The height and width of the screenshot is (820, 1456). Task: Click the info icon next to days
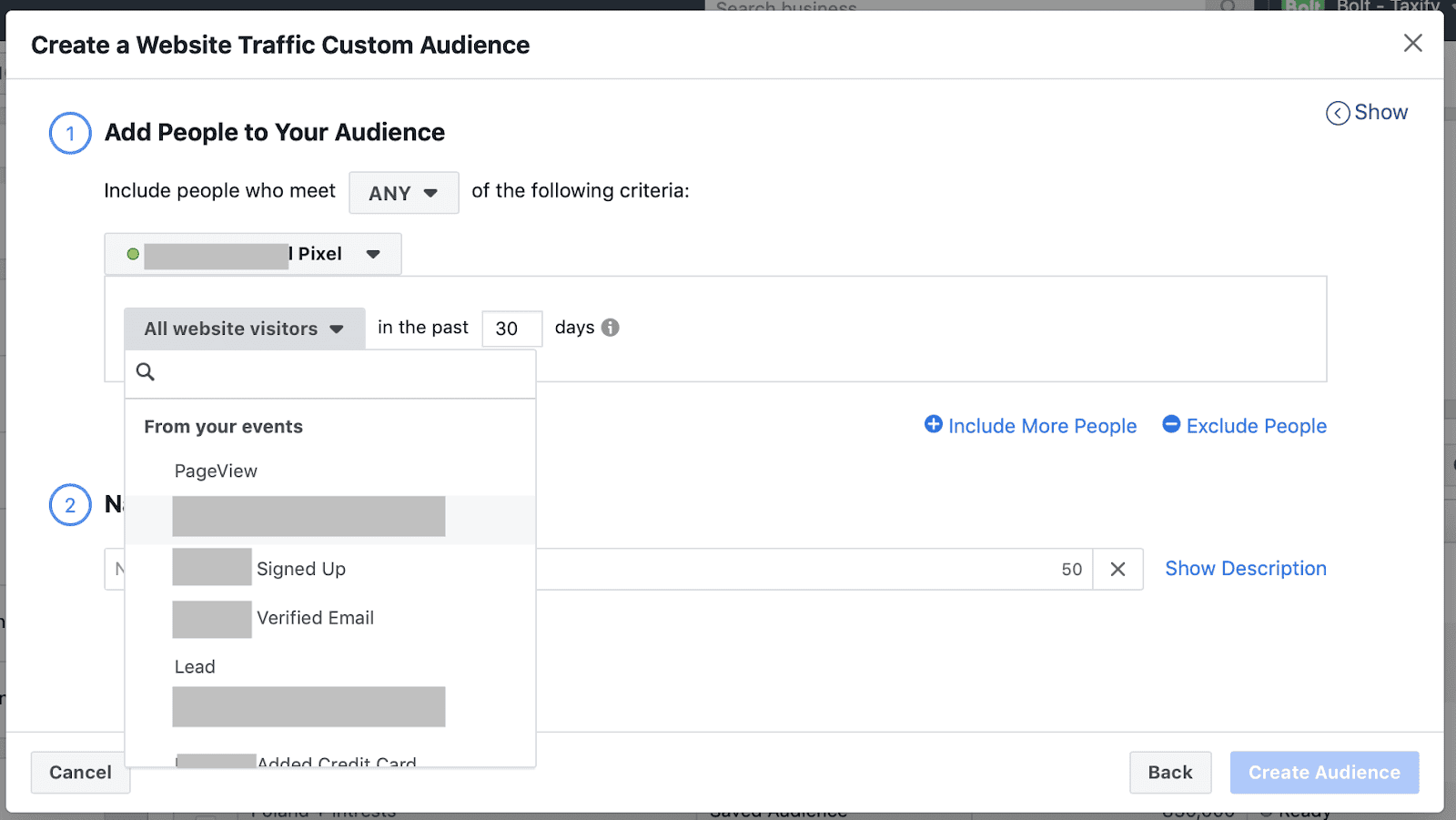pyautogui.click(x=611, y=328)
